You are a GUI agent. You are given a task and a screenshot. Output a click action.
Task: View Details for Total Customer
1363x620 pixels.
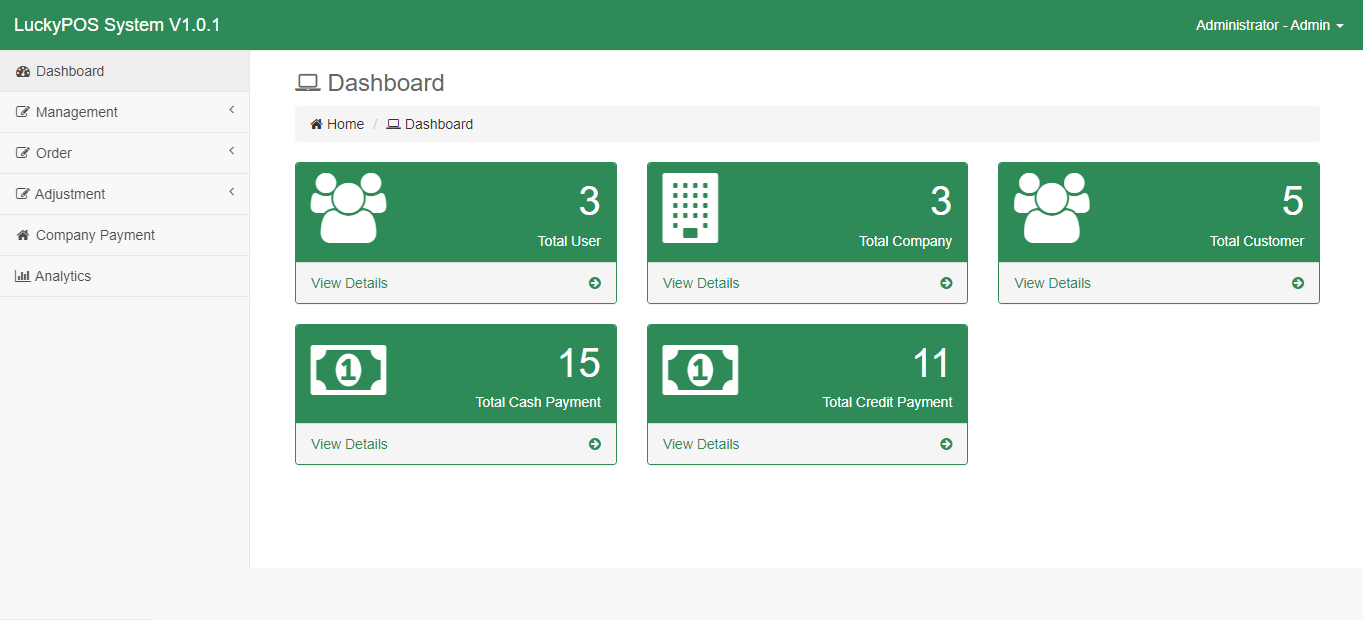tap(1052, 283)
